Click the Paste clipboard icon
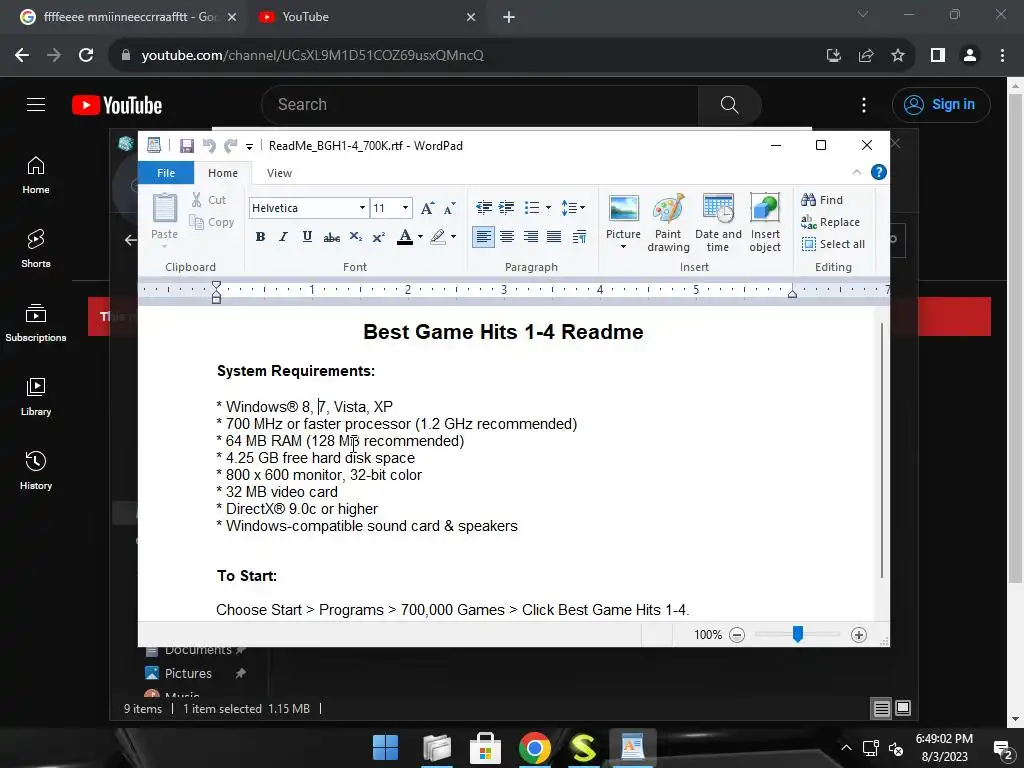1024x768 pixels. pos(165,209)
